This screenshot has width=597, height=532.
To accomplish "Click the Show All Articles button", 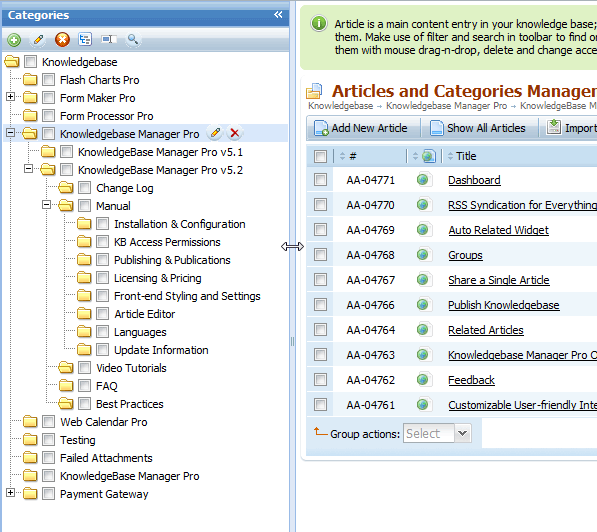I will tap(478, 128).
